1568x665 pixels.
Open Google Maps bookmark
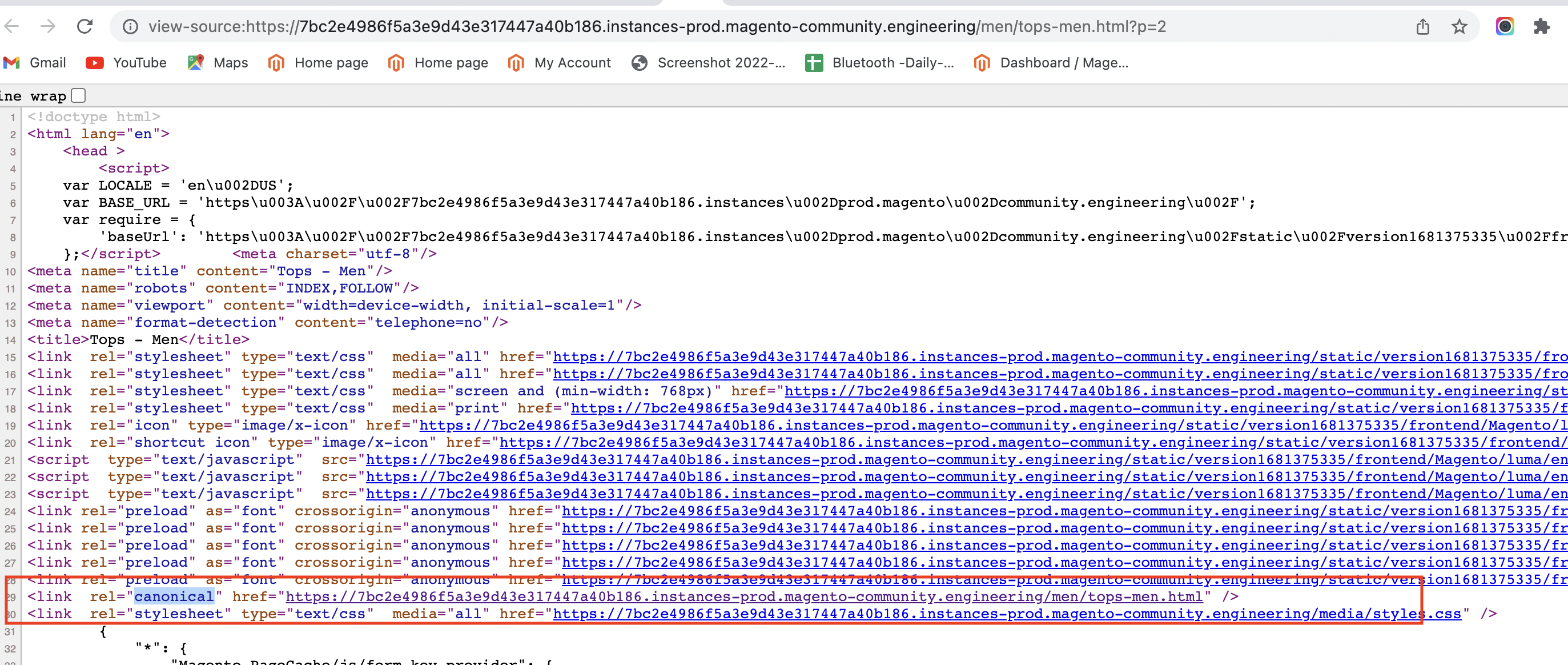pos(218,62)
